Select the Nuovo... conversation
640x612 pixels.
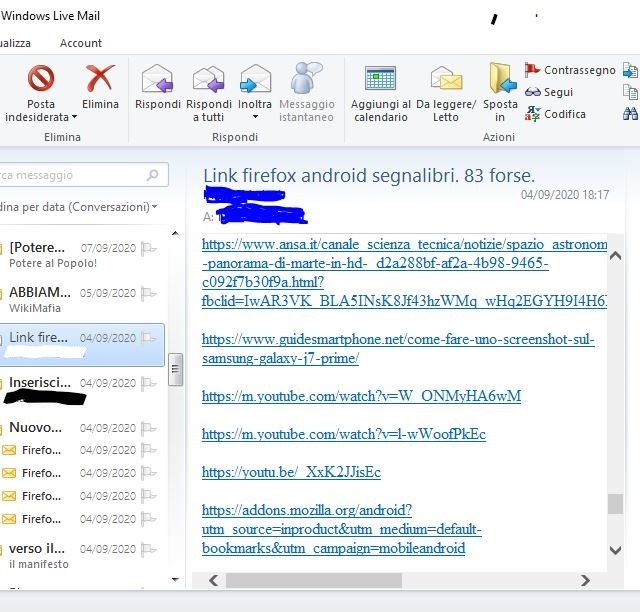coord(82,428)
